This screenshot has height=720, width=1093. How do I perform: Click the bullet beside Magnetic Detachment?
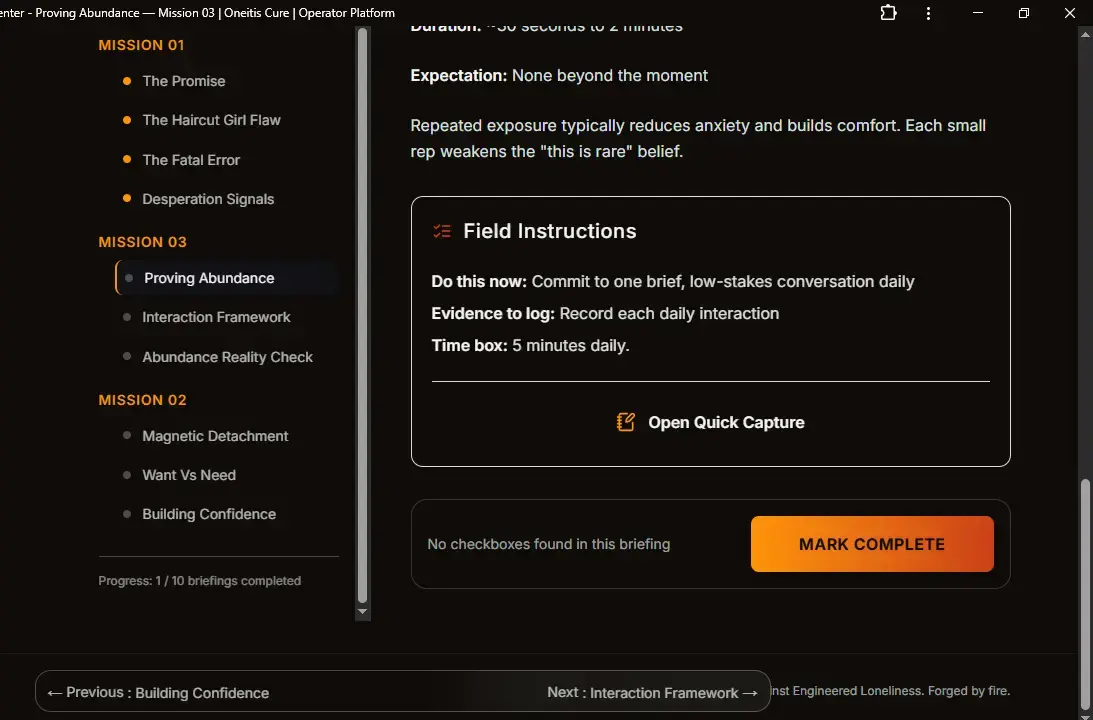tap(127, 436)
